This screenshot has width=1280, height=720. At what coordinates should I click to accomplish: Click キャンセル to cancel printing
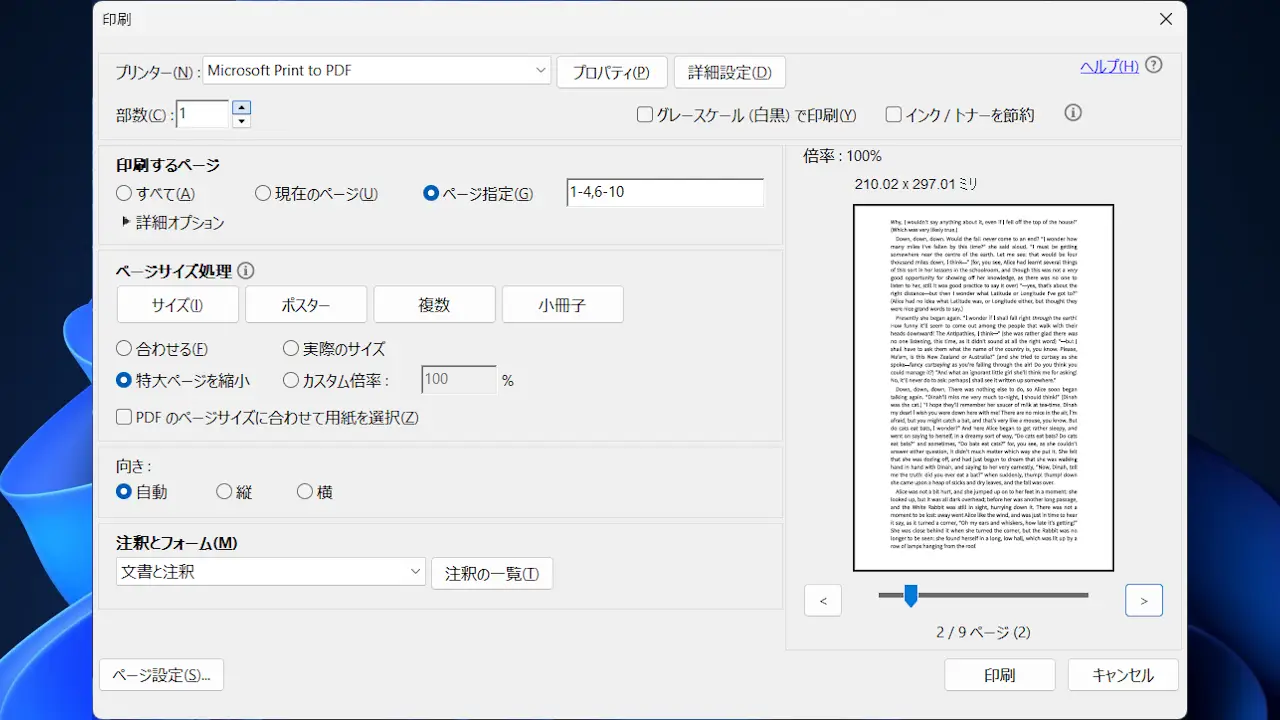click(x=1123, y=675)
